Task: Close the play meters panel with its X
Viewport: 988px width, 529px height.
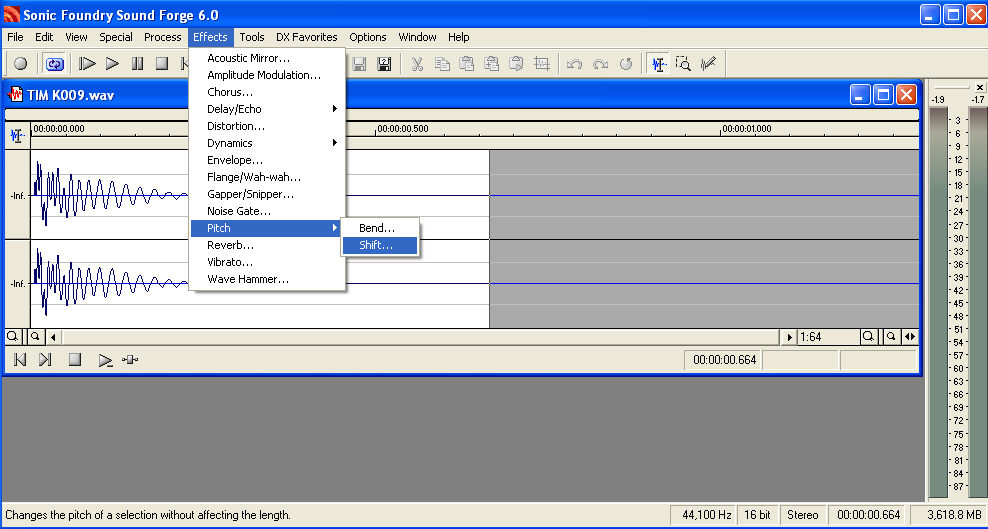Action: (979, 88)
